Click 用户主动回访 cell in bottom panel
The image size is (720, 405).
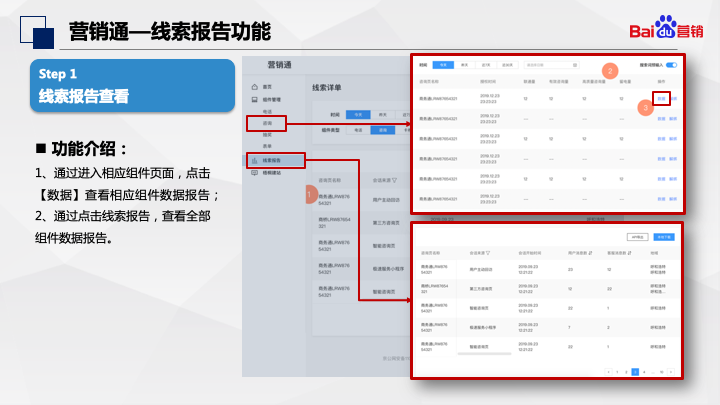pyautogui.click(x=481, y=270)
